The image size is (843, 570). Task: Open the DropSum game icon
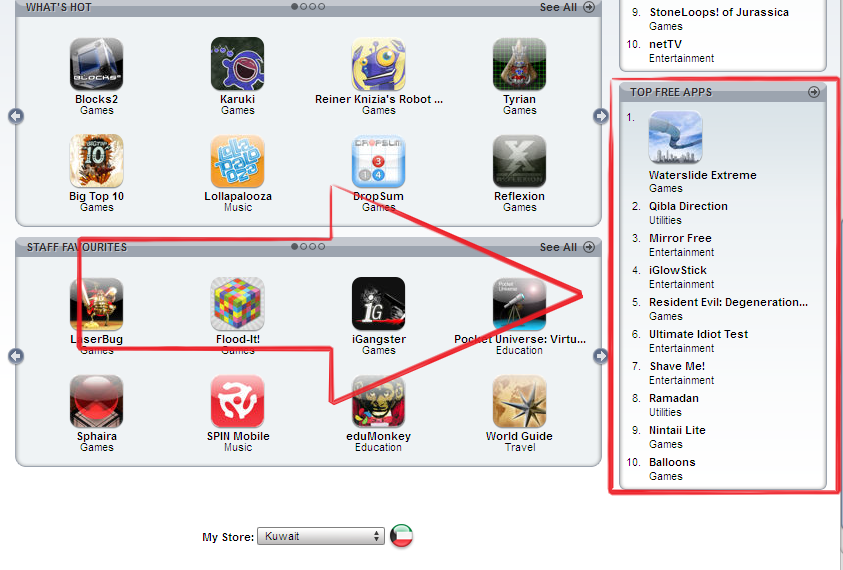pyautogui.click(x=378, y=161)
